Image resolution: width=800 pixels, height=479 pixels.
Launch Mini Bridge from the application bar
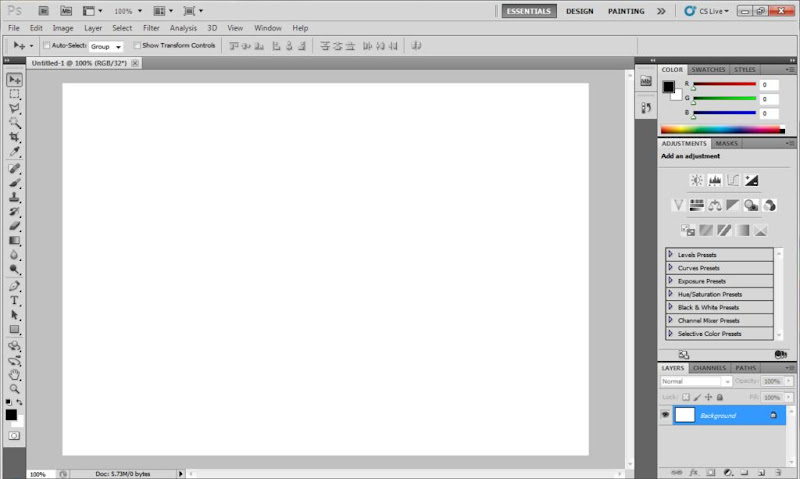tap(66, 11)
